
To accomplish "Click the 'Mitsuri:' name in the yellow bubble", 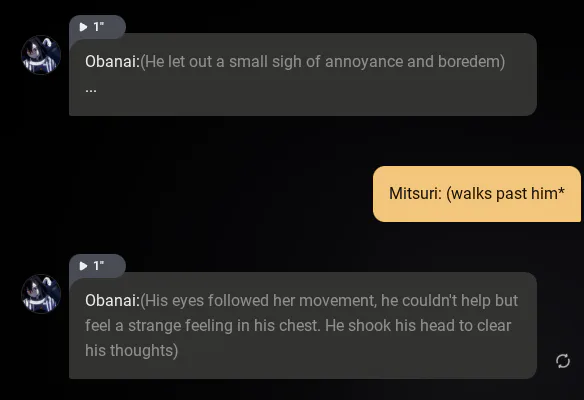I will pos(415,194).
